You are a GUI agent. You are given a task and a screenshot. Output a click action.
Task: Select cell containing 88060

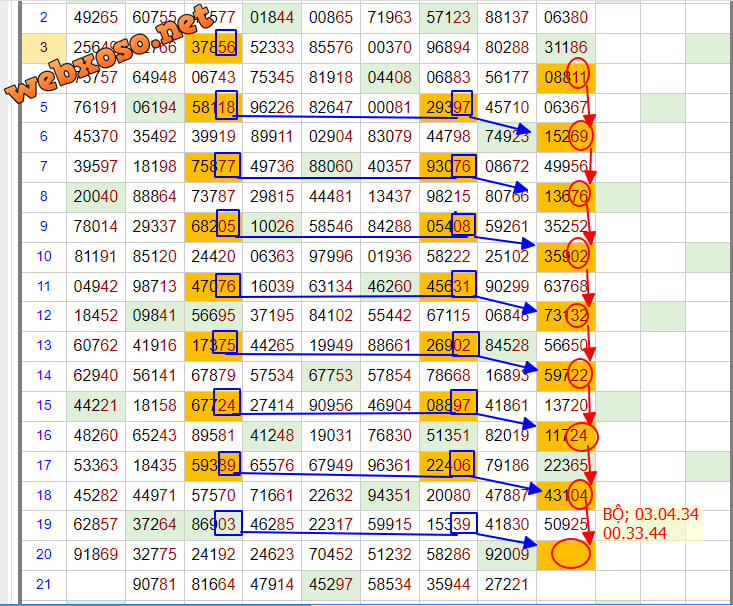[x=331, y=166]
